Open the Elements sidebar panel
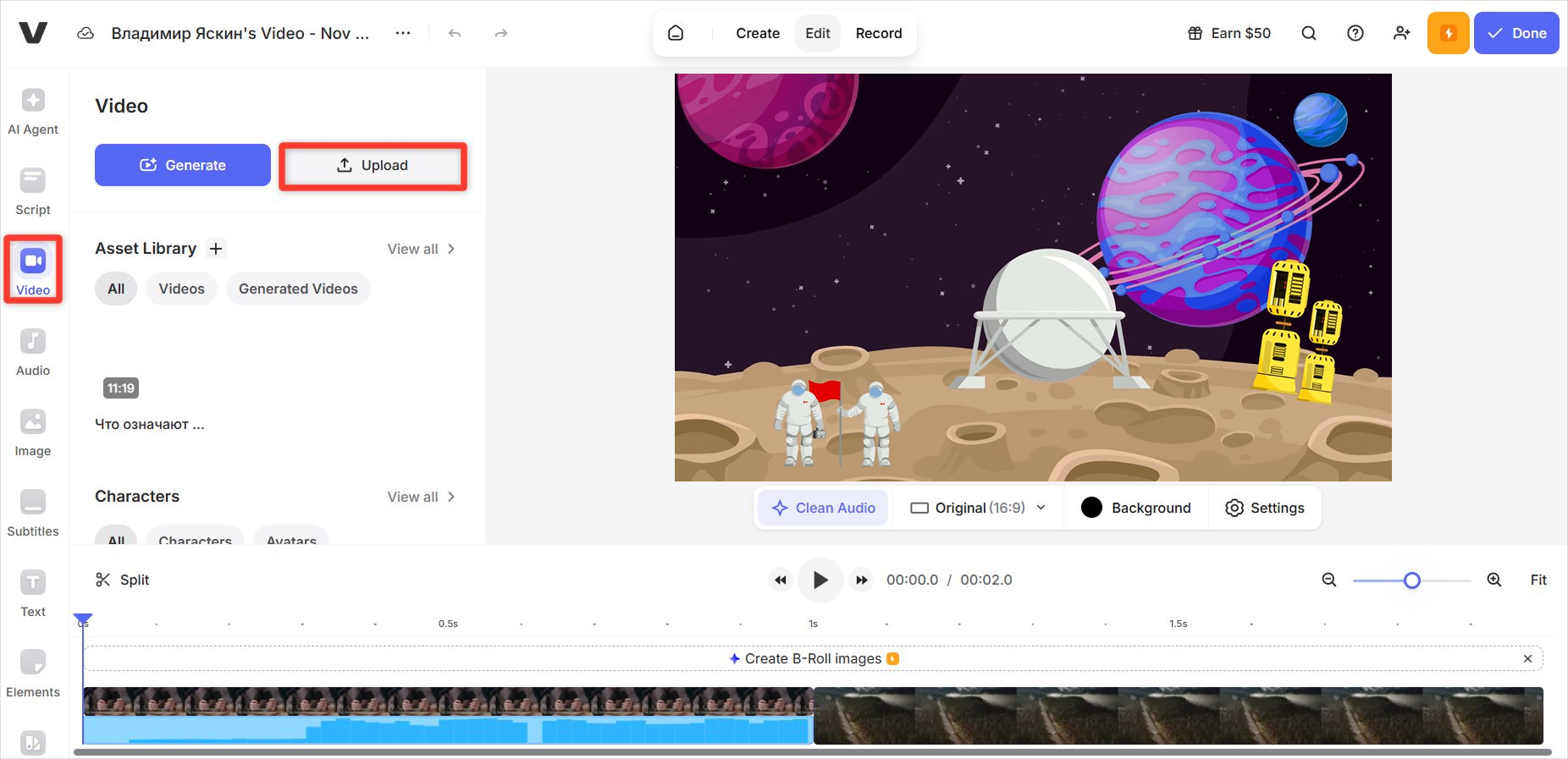The height and width of the screenshot is (759, 1568). point(33,674)
